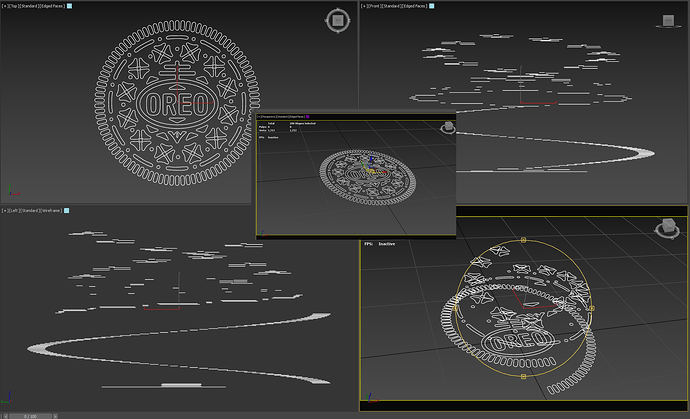Click next frame arrow on time slider
The width and height of the screenshot is (690, 419).
pos(55,416)
